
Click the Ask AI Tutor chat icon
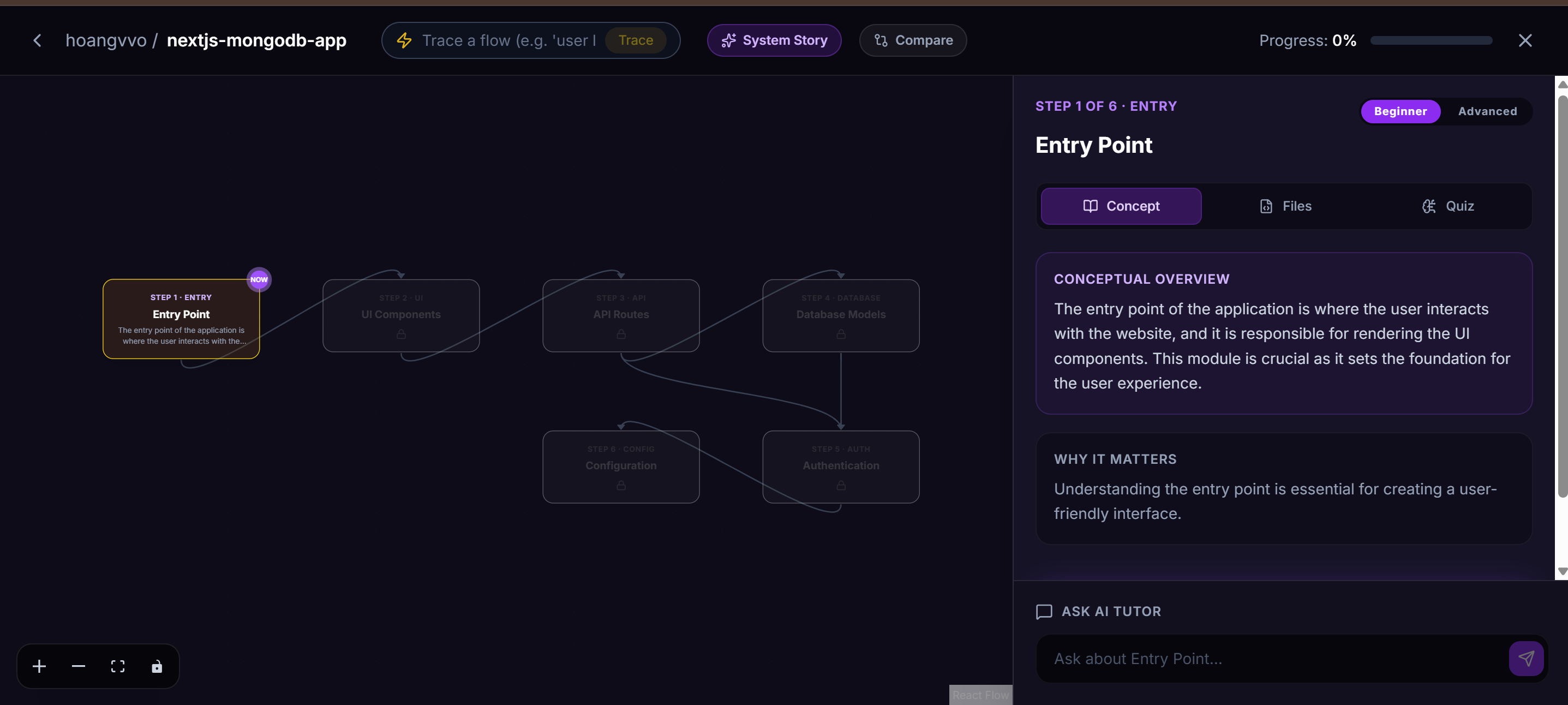[x=1044, y=611]
